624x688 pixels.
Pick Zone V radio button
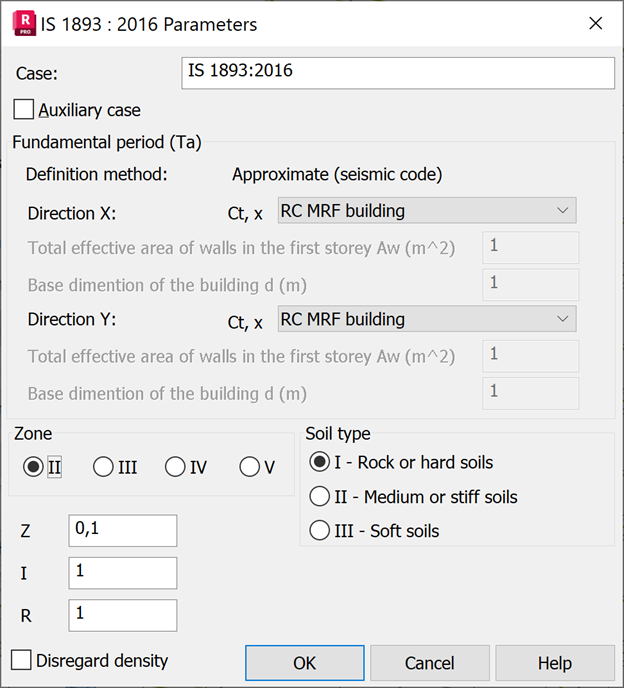249,467
